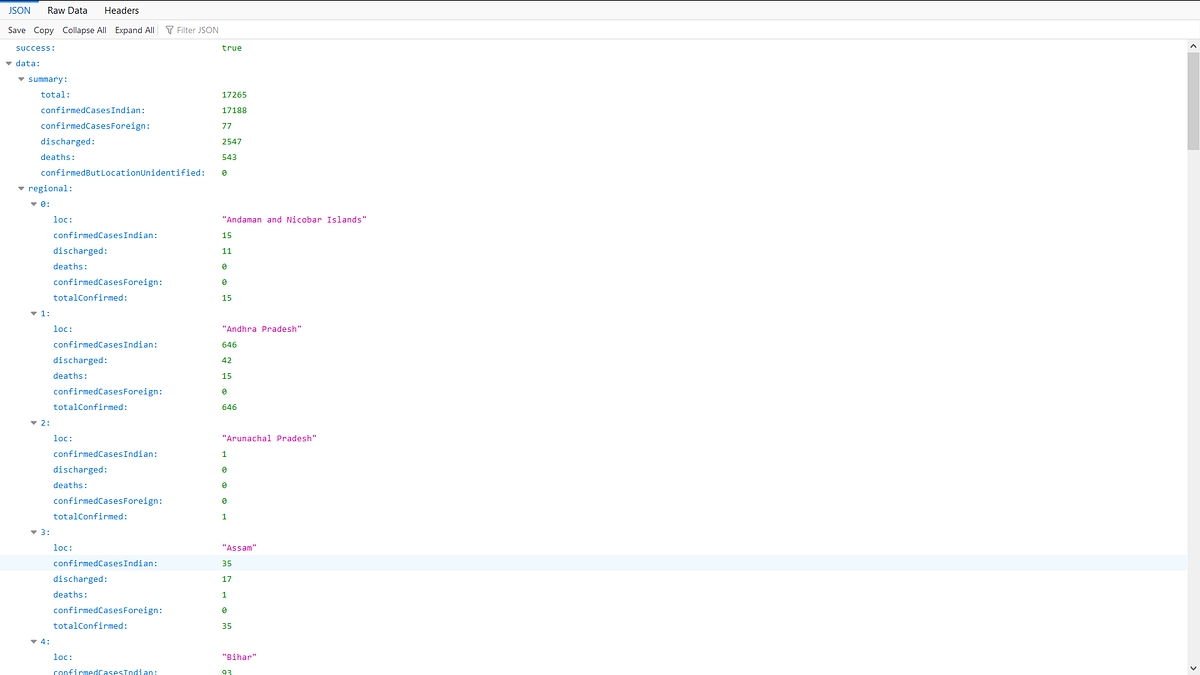Copy the JSON content
Viewport: 1200px width, 675px height.
point(43,29)
